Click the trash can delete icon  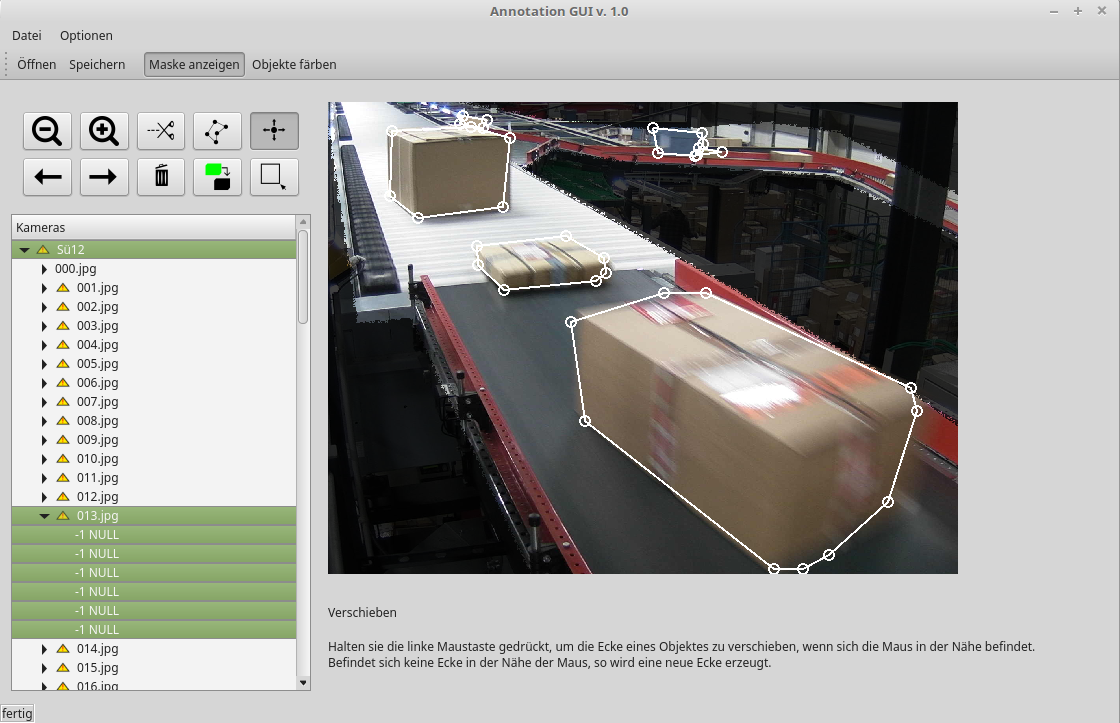point(161,177)
